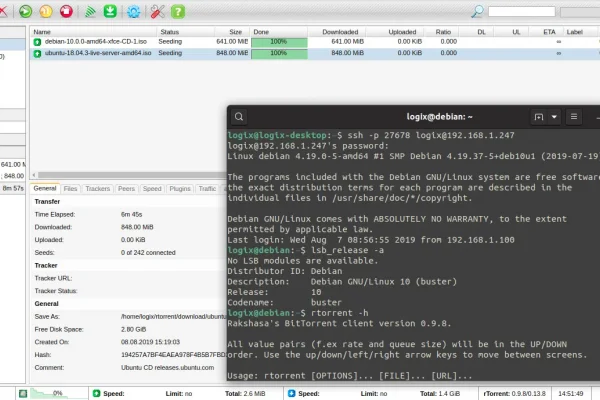600x400 pixels.
Task: Sort torrents by Ratio column
Action: pyautogui.click(x=441, y=32)
